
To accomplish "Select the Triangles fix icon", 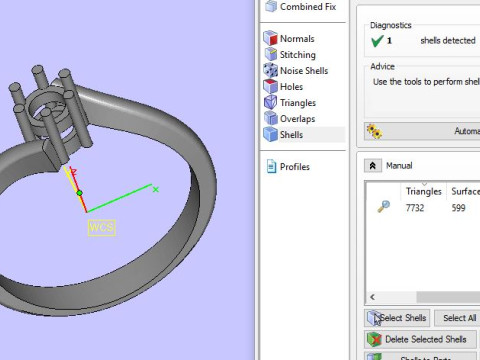I will pyautogui.click(x=270, y=102).
